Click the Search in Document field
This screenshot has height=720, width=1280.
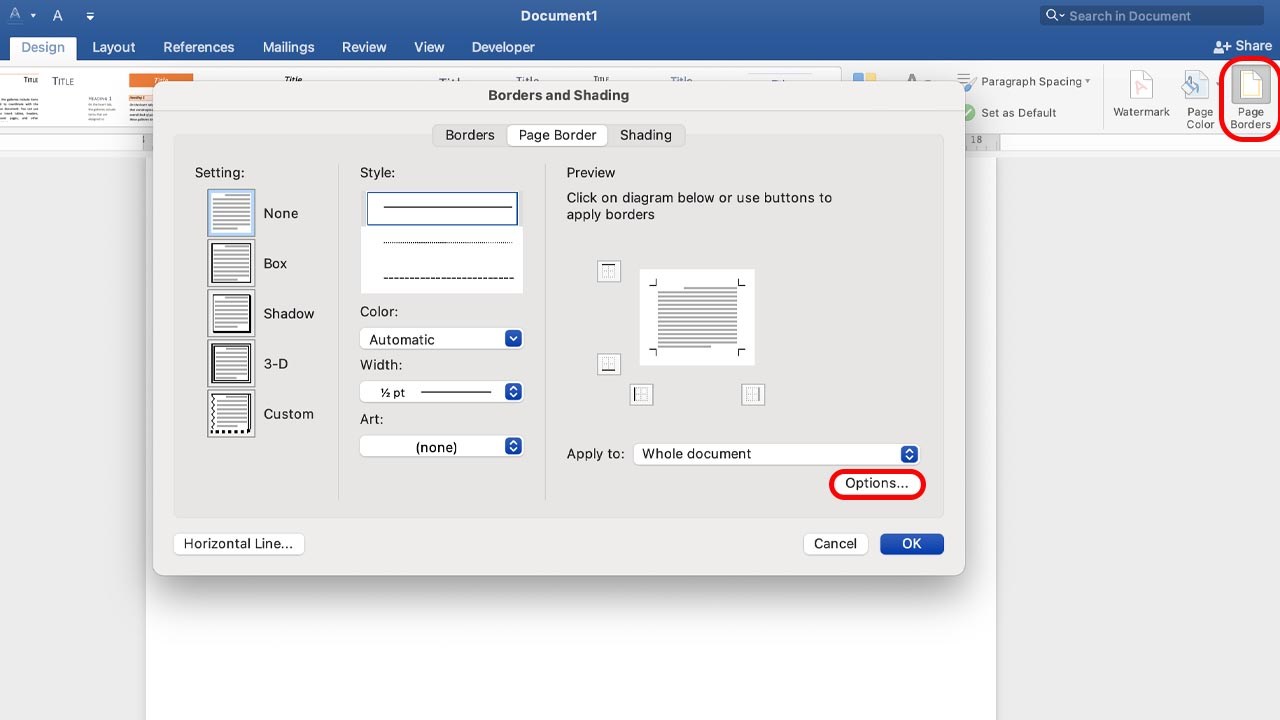pos(1151,15)
